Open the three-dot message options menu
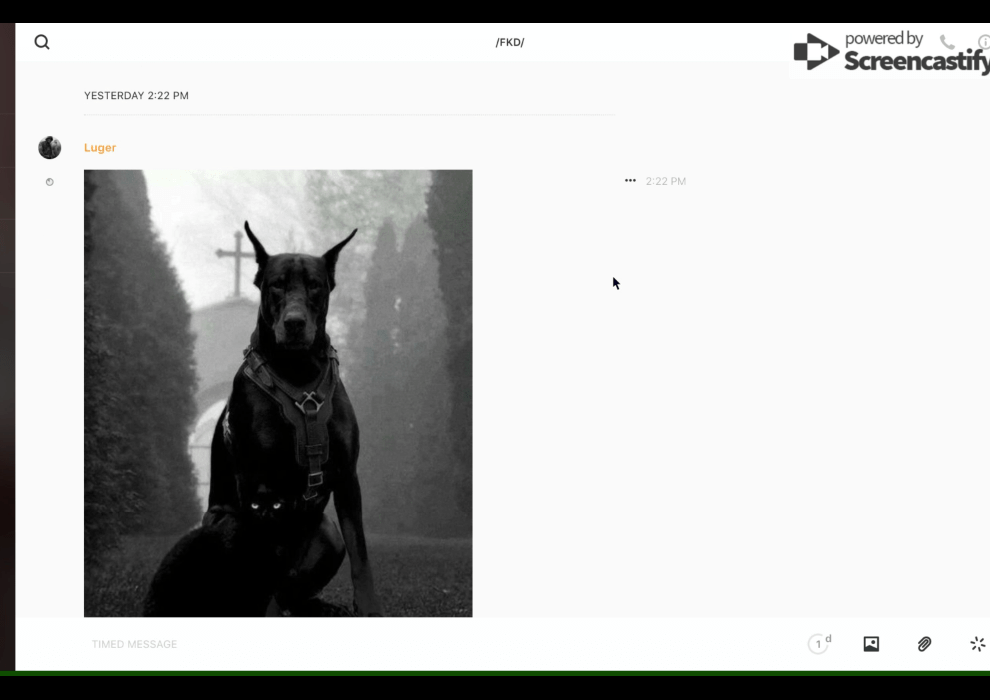Screen dimensions: 990x700 point(630,181)
